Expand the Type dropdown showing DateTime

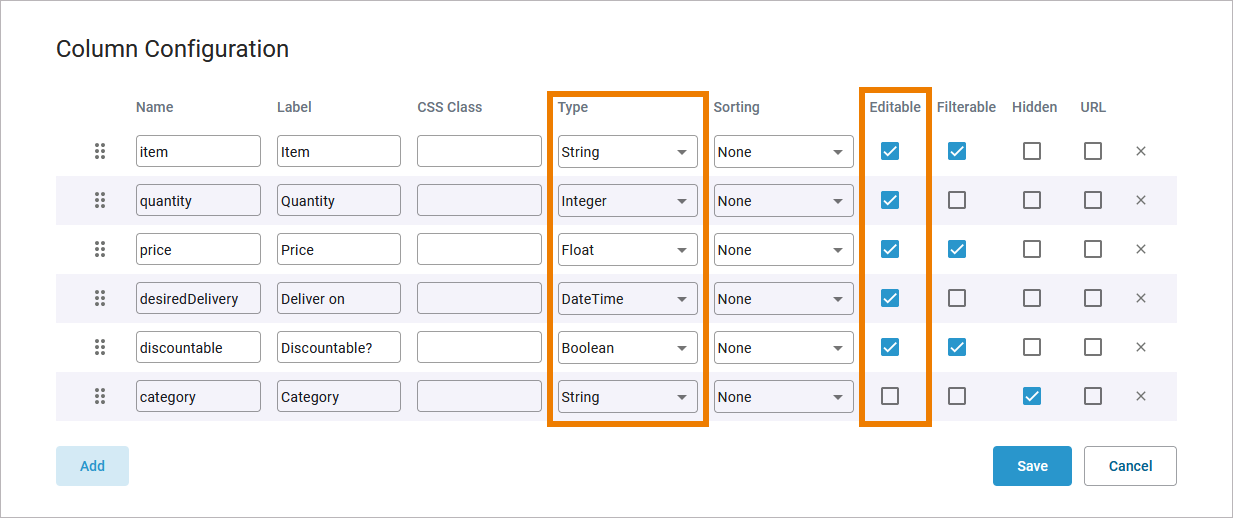[x=627, y=298]
